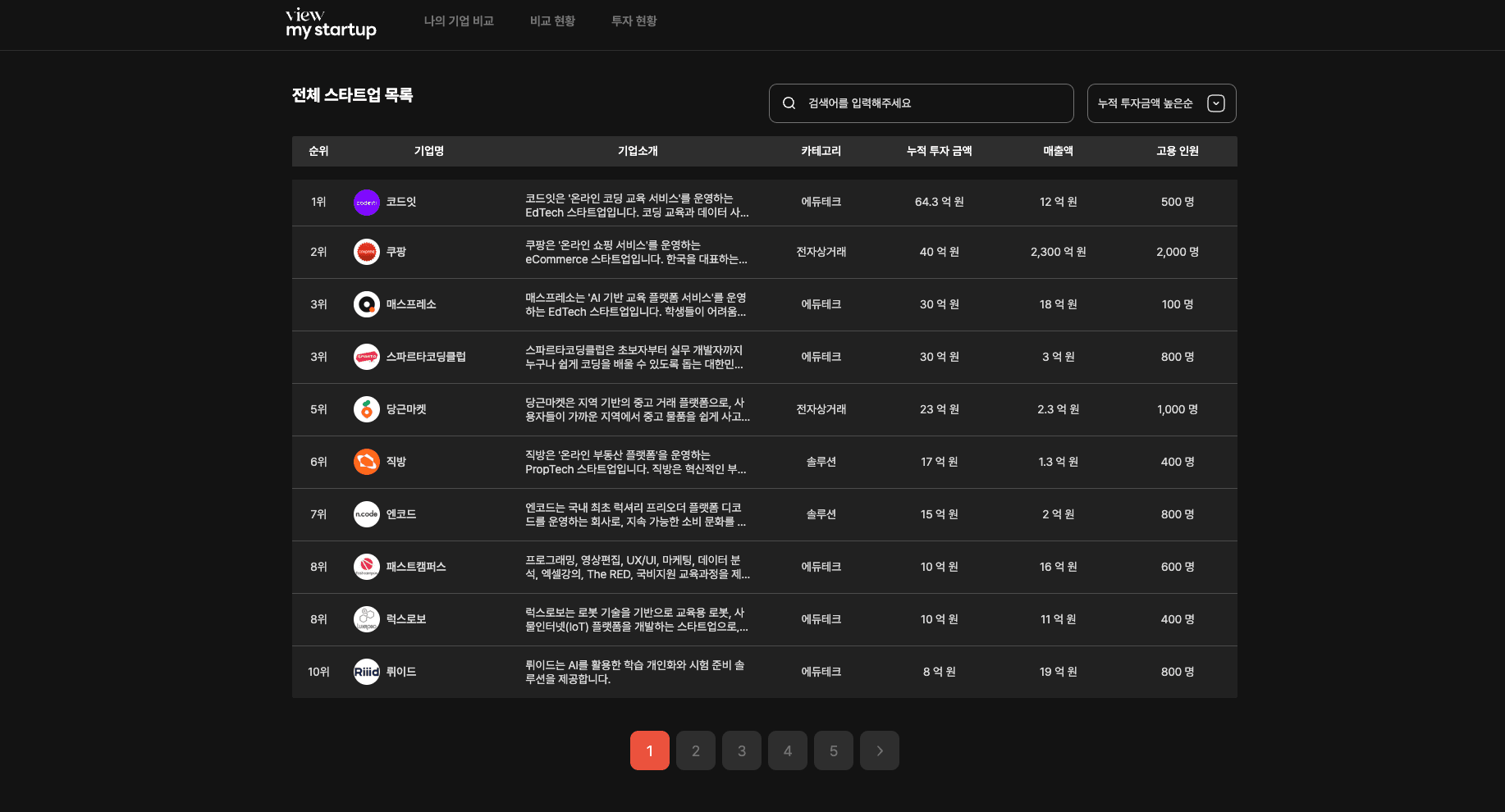The height and width of the screenshot is (812, 1505).
Task: Go to page 3
Action: pyautogui.click(x=742, y=750)
